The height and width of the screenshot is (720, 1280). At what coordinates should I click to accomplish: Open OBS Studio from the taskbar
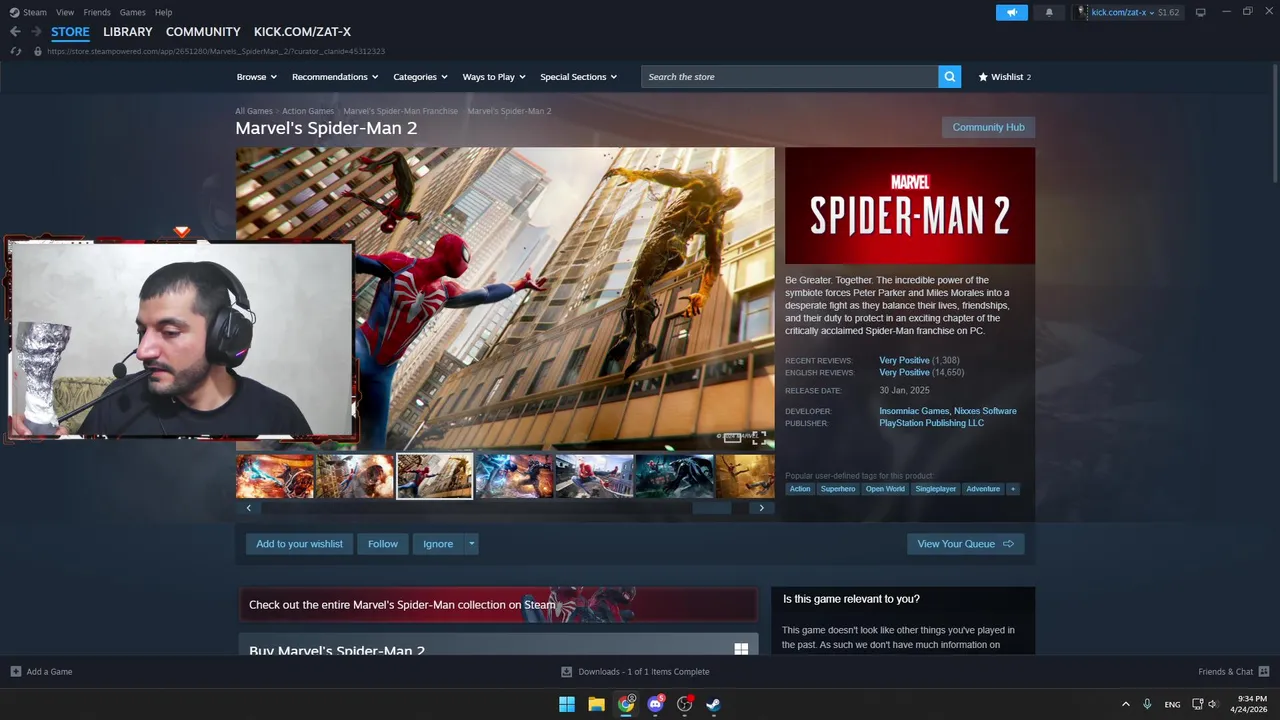click(685, 704)
